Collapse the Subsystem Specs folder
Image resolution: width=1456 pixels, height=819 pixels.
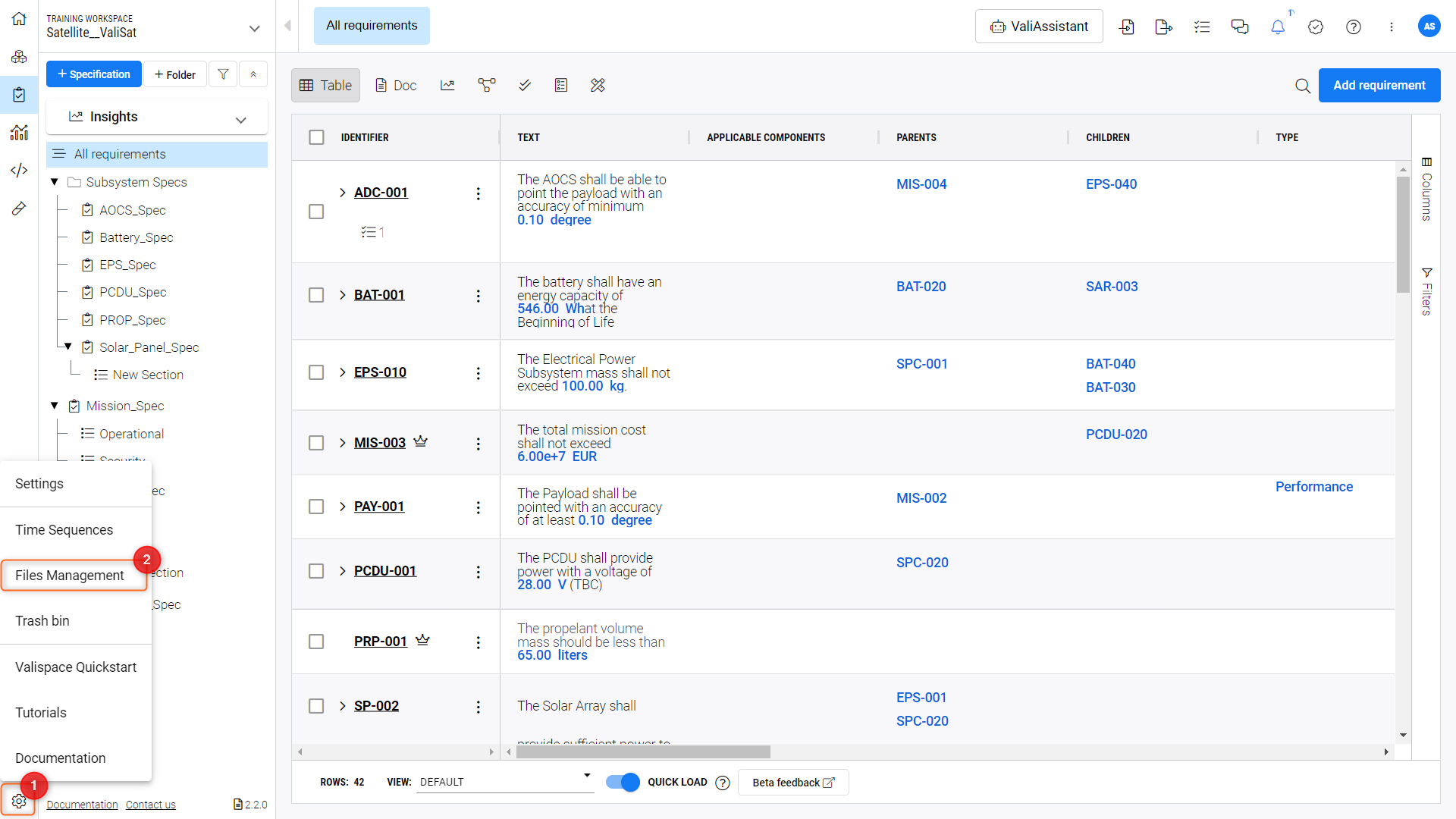pos(54,181)
